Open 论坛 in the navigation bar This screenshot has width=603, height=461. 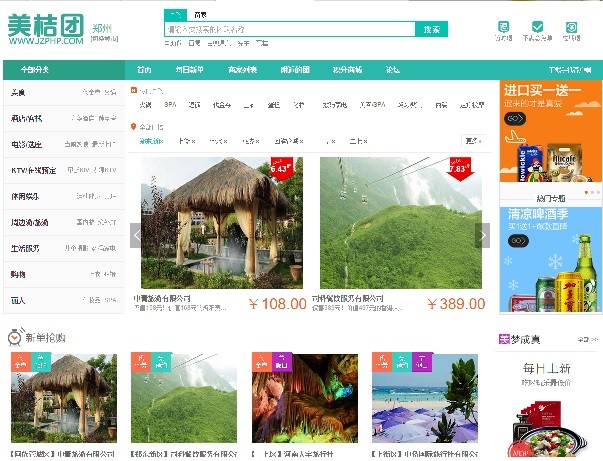tap(393, 70)
